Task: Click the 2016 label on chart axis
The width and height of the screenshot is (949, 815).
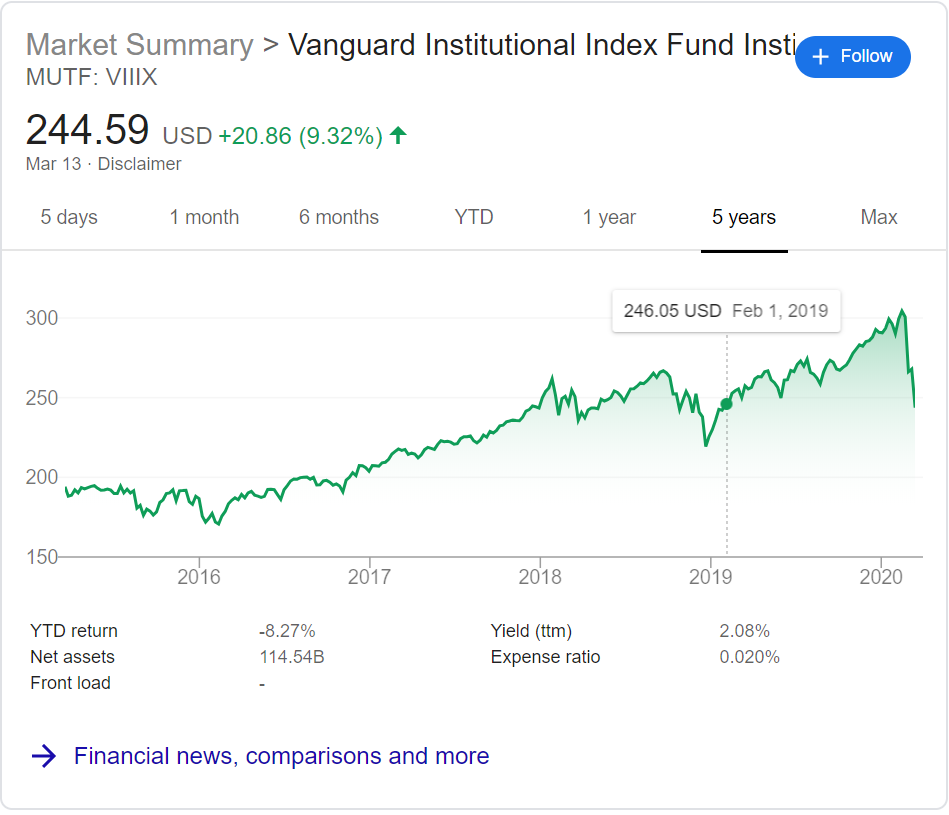Action: pyautogui.click(x=199, y=577)
